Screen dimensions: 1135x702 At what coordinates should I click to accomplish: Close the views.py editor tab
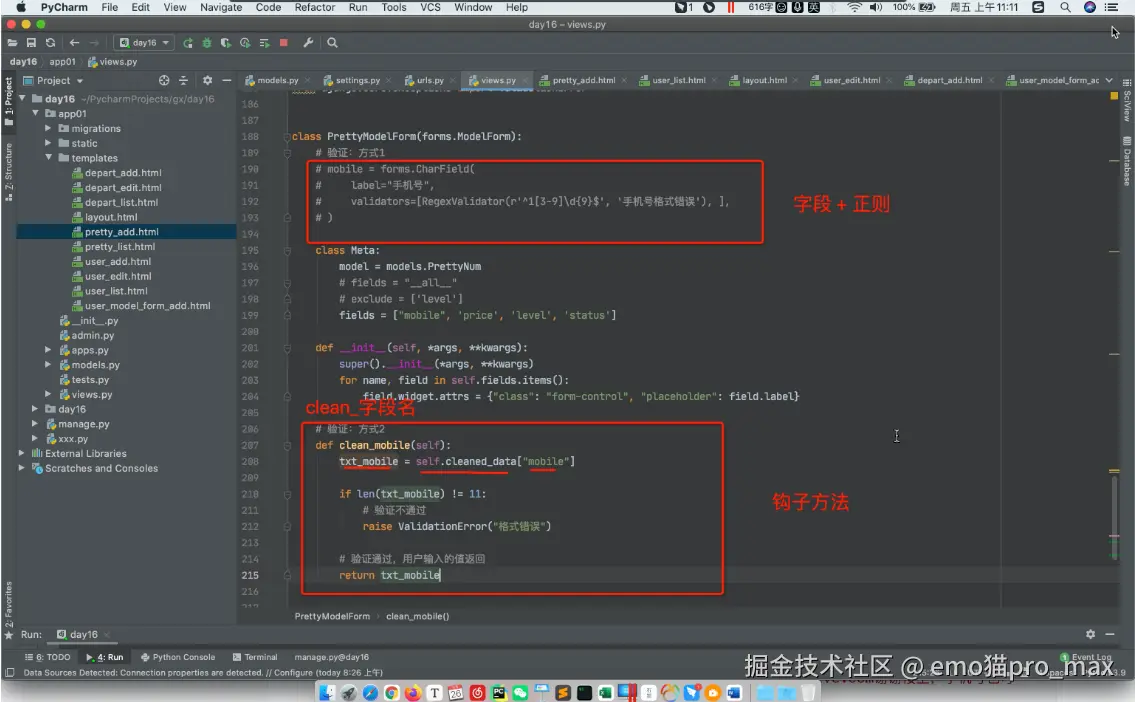pos(526,80)
